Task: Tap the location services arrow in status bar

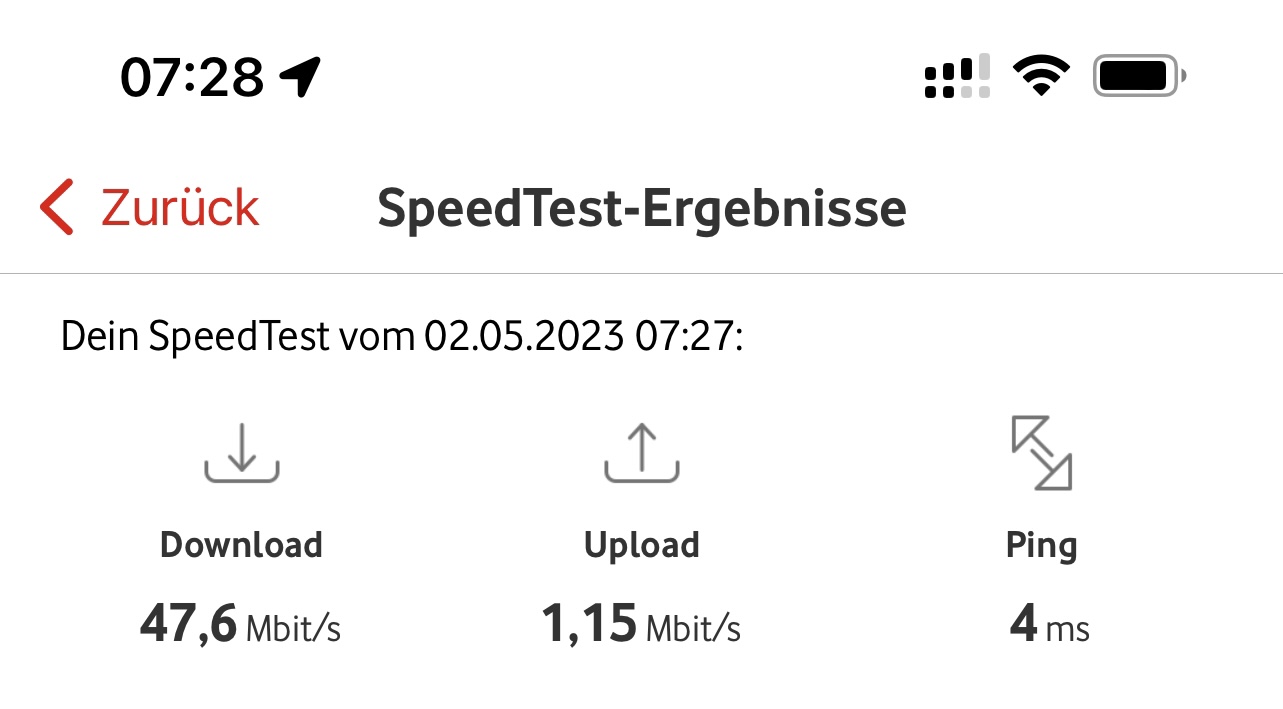Action: point(300,77)
